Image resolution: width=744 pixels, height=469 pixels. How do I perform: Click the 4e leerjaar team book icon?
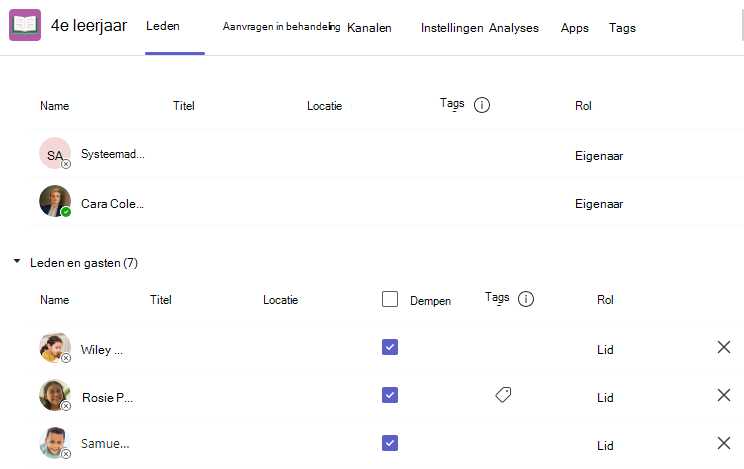click(x=25, y=25)
